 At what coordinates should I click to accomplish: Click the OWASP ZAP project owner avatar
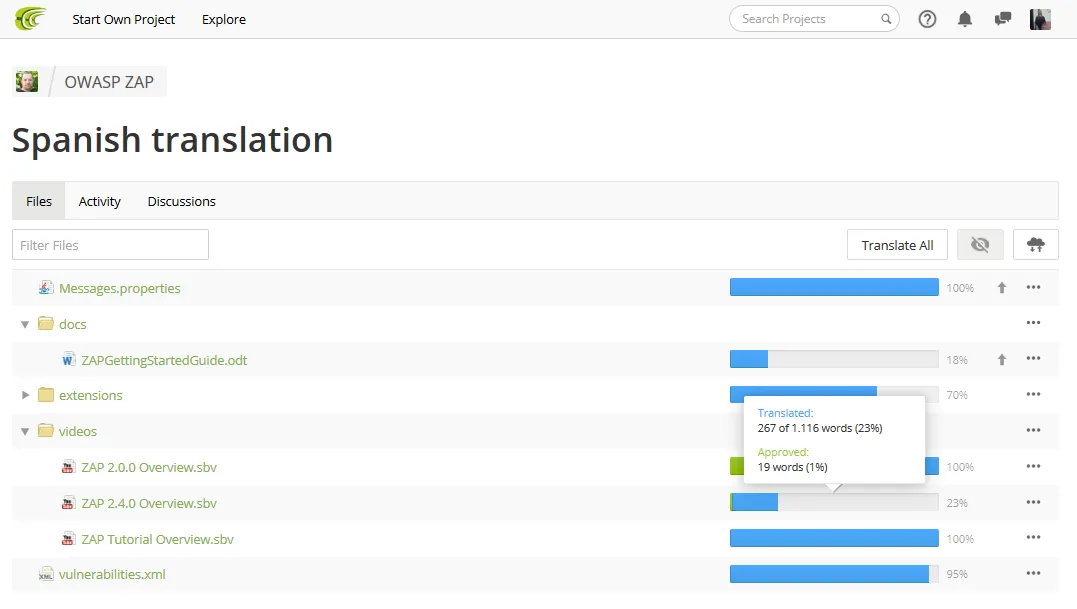[x=27, y=82]
